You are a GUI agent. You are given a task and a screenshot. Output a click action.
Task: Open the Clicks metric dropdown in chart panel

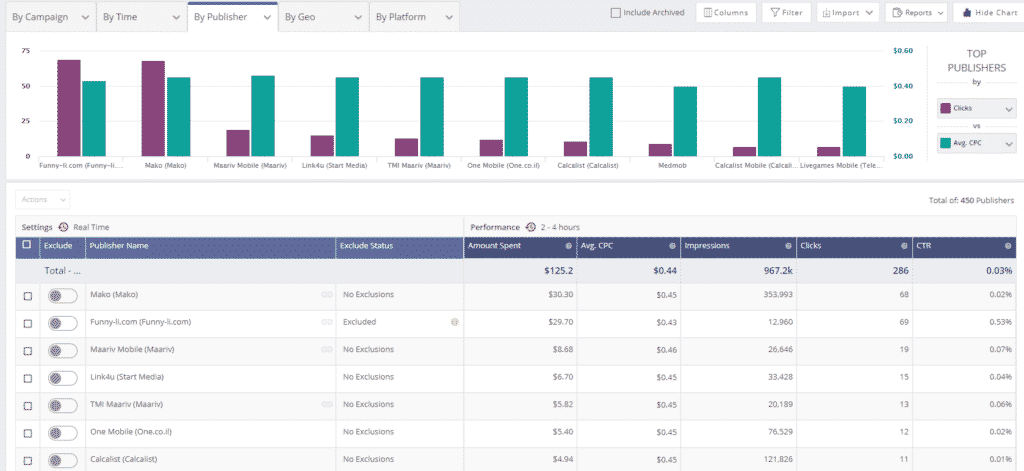click(x=977, y=108)
